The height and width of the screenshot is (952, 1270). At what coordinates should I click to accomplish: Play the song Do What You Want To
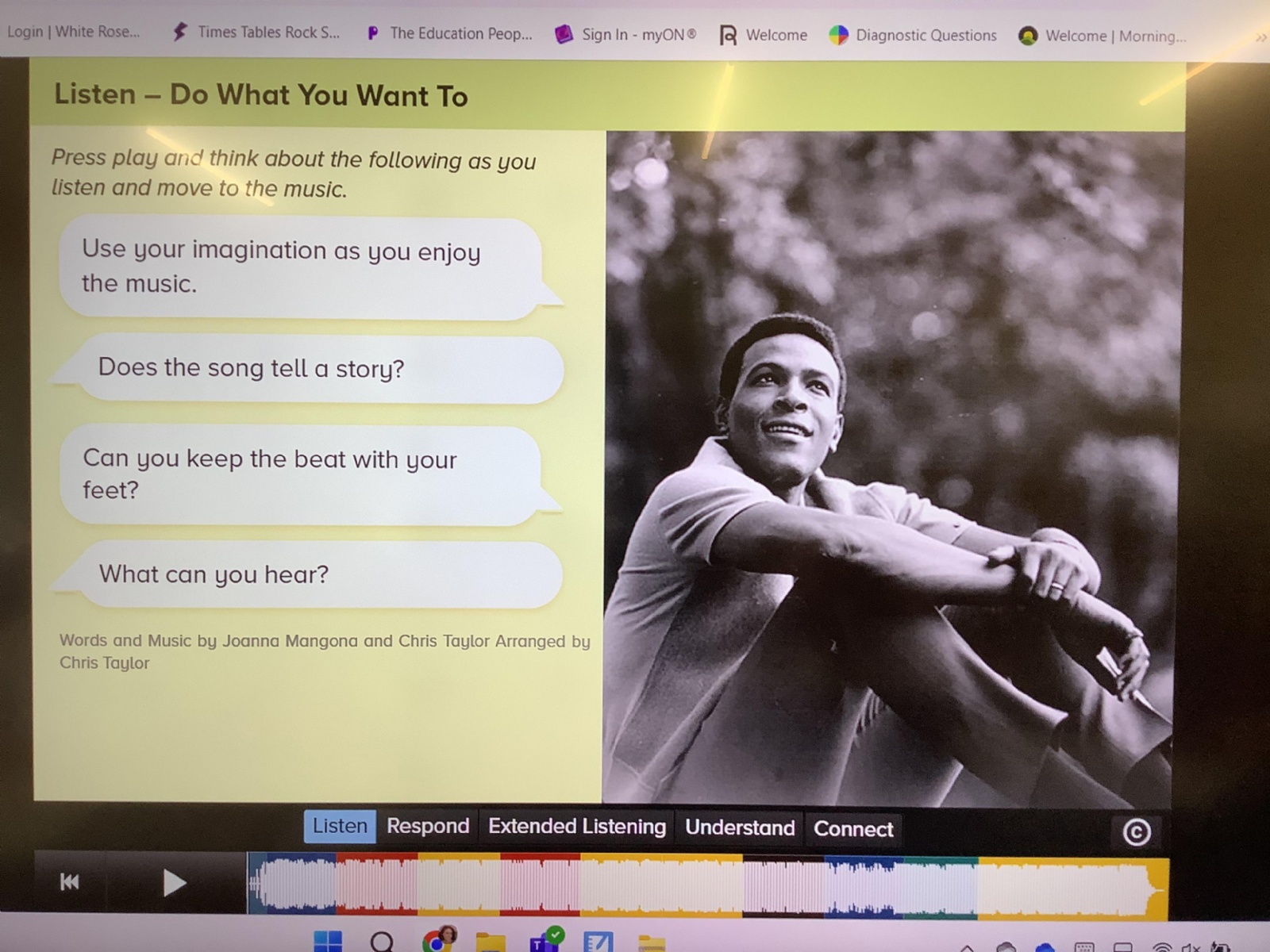(174, 882)
